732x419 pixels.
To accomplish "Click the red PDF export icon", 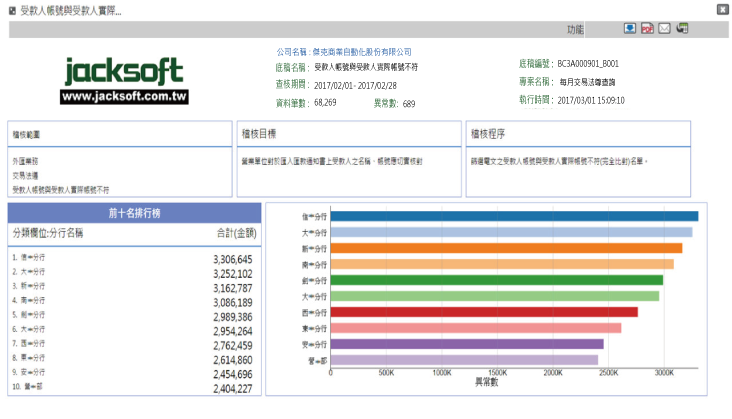I will click(647, 29).
